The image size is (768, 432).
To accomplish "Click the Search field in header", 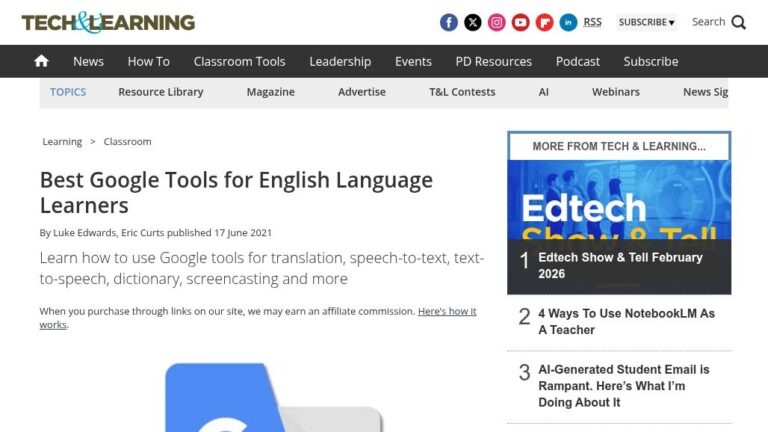I will [708, 22].
